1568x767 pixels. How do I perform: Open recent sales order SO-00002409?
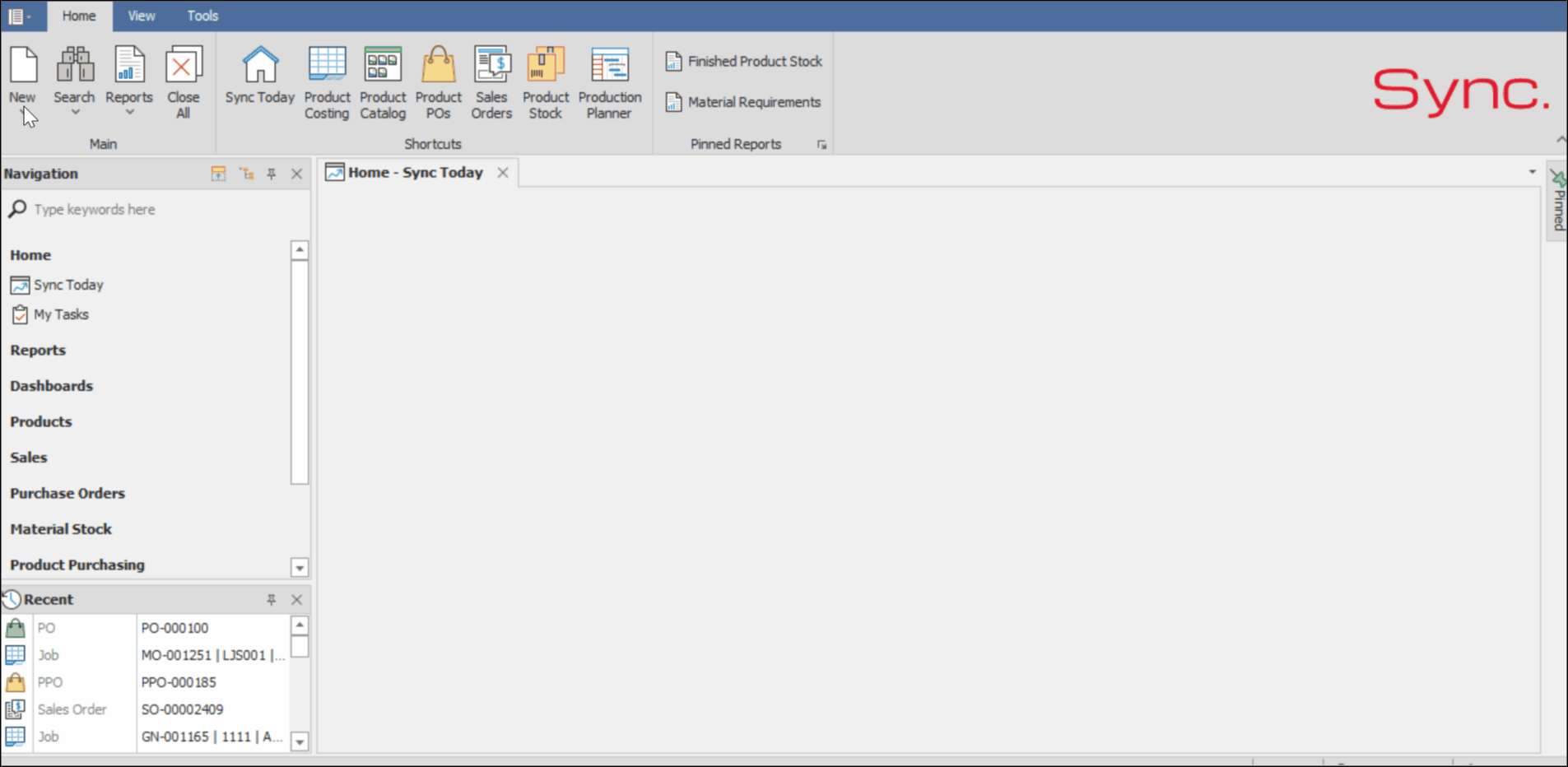coord(182,709)
